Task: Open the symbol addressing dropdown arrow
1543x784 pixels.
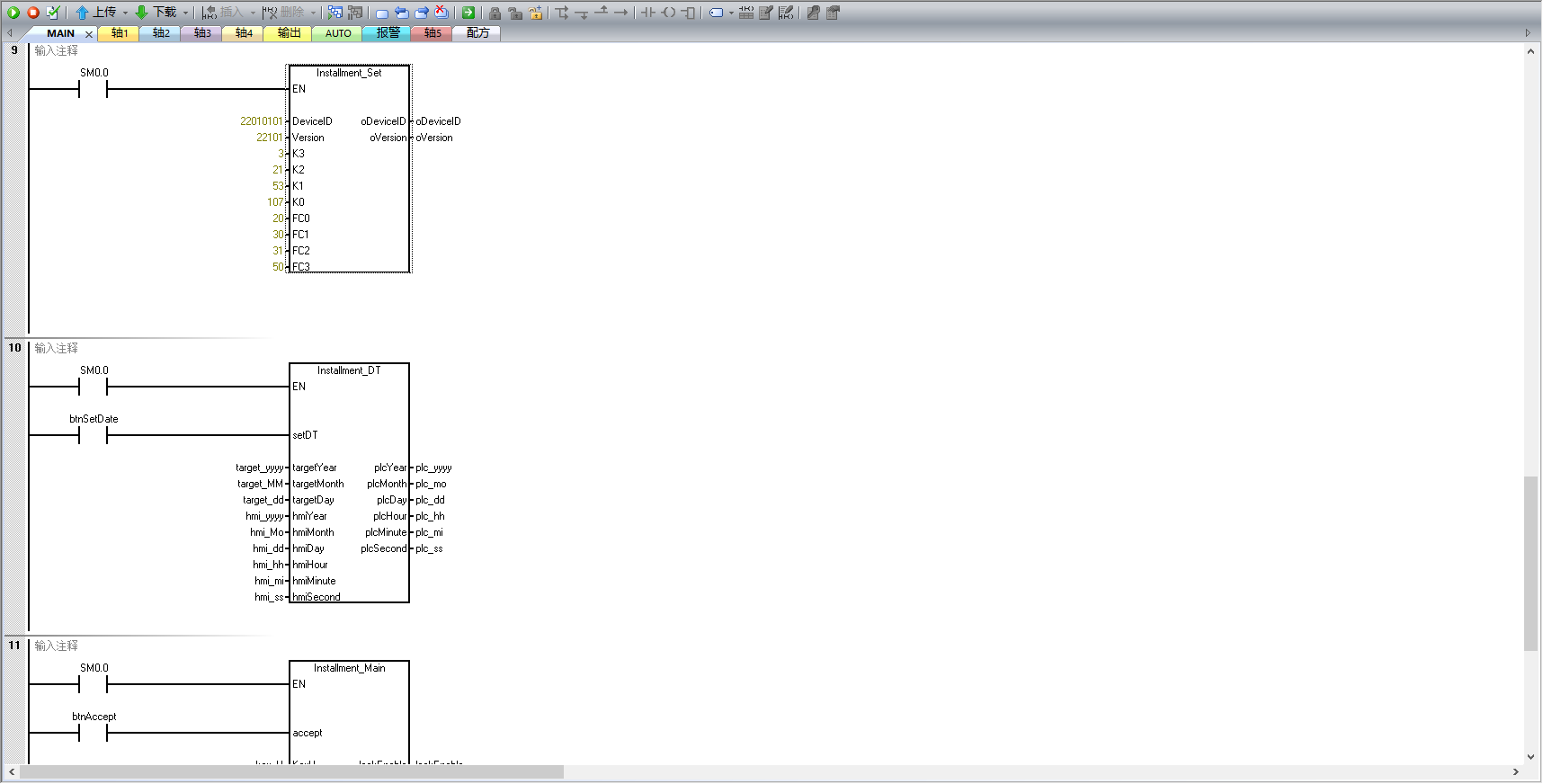Action: tap(731, 13)
